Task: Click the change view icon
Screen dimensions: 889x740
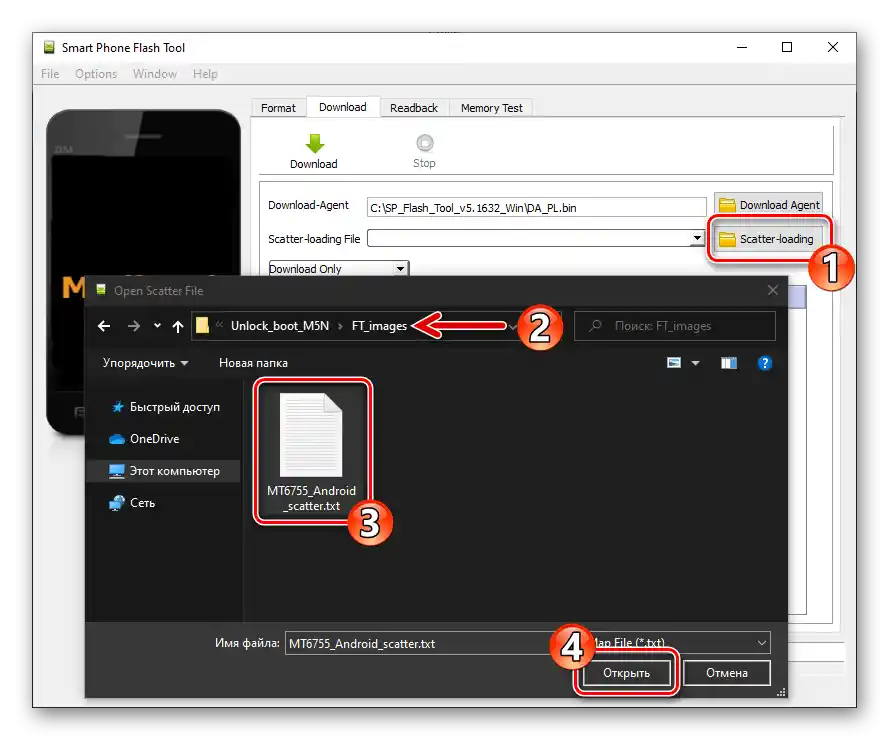Action: click(674, 363)
